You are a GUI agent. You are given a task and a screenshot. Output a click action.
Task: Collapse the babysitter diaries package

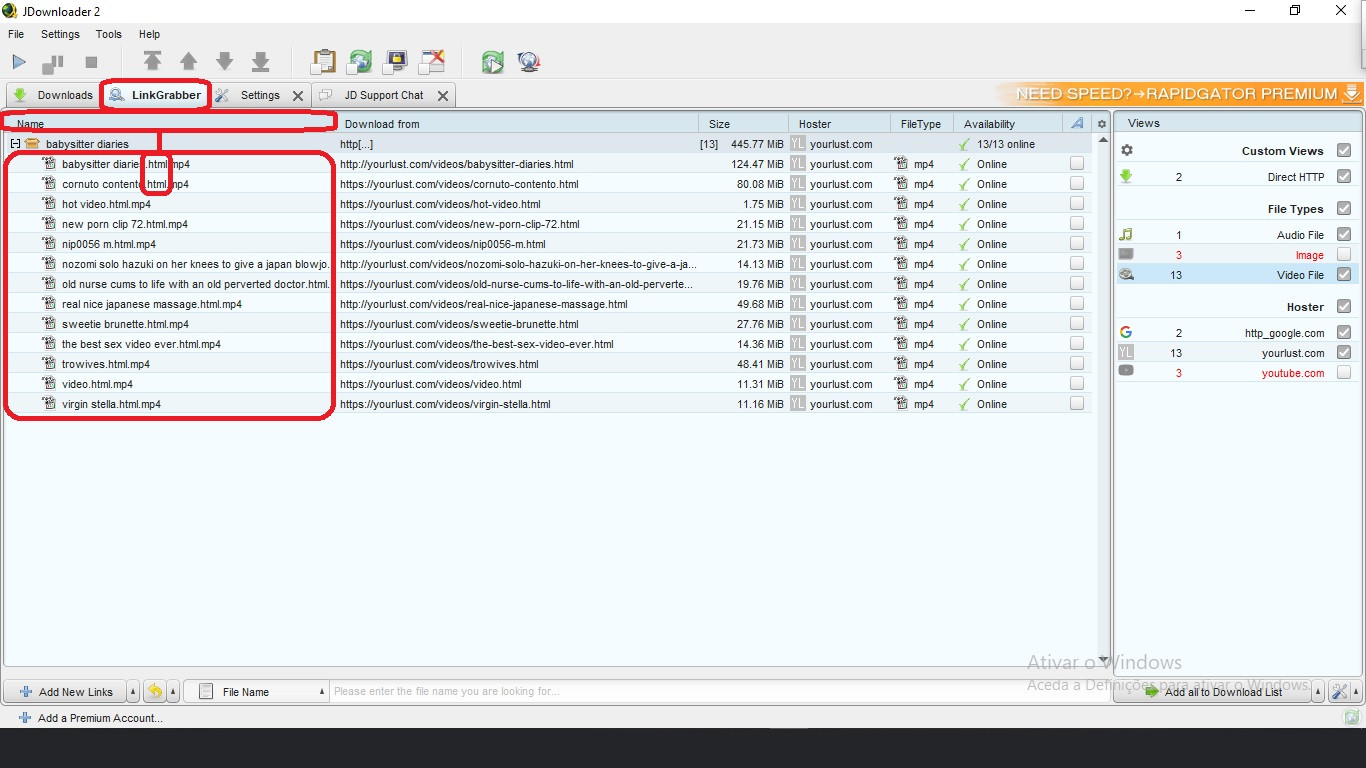click(15, 144)
